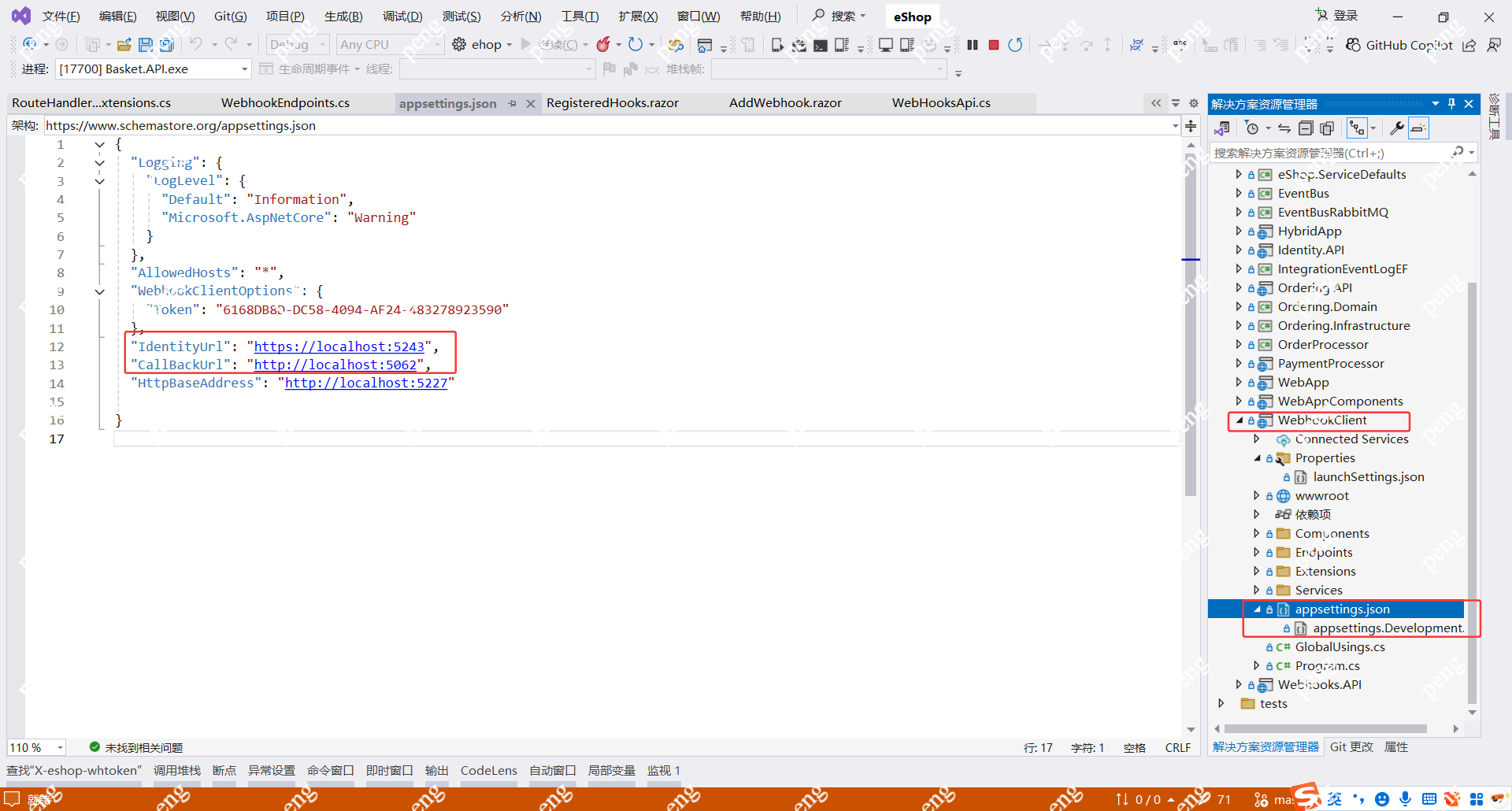Toggle pin on the appsettings.json tab
This screenshot has width=1512, height=811.
[513, 103]
